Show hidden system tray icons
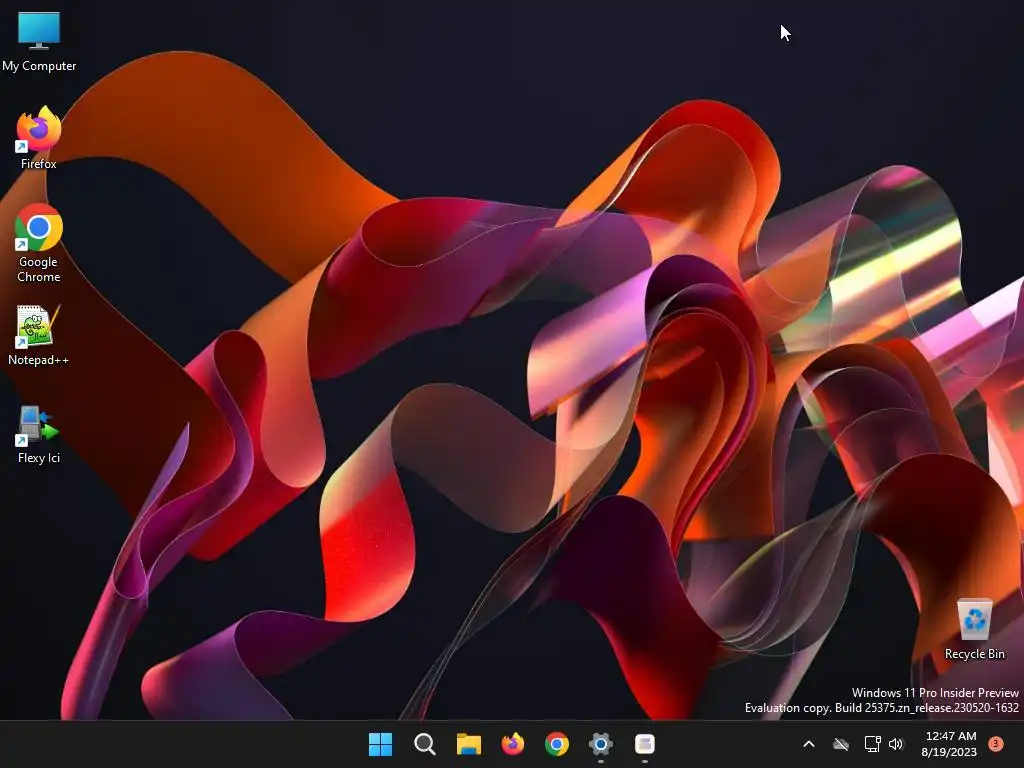 pyautogui.click(x=808, y=744)
